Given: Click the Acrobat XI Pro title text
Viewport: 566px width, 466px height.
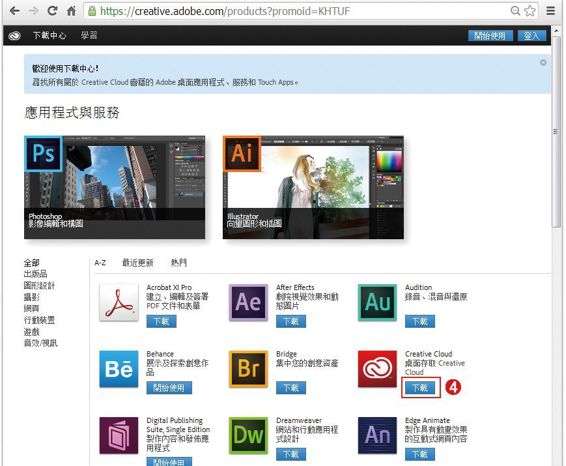Looking at the screenshot, I should [x=169, y=288].
